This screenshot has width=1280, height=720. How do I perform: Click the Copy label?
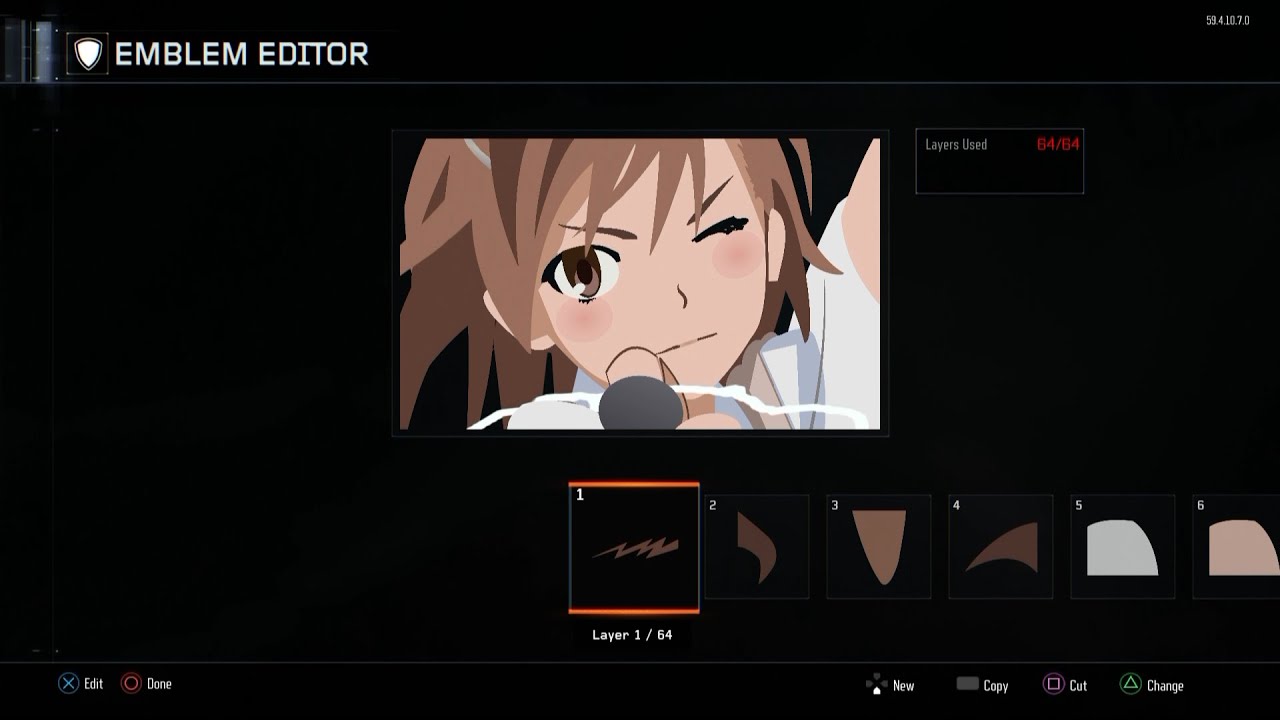click(x=996, y=686)
